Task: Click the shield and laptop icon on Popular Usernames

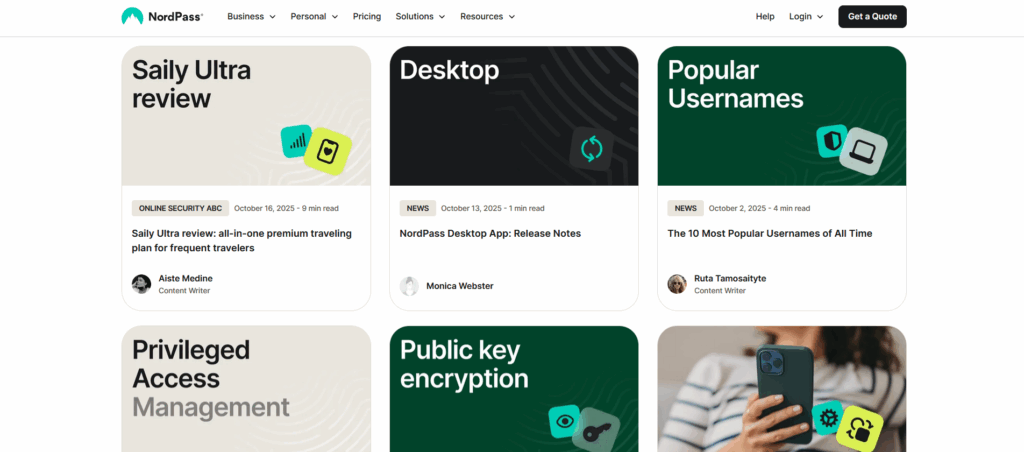Action: coord(849,147)
